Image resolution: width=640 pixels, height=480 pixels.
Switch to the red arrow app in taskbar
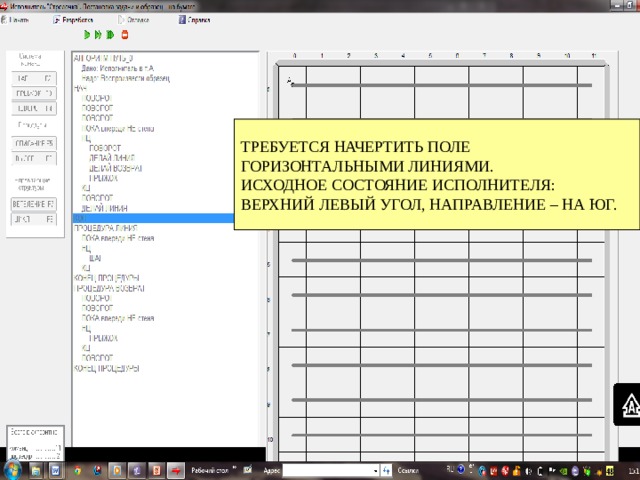(176, 471)
